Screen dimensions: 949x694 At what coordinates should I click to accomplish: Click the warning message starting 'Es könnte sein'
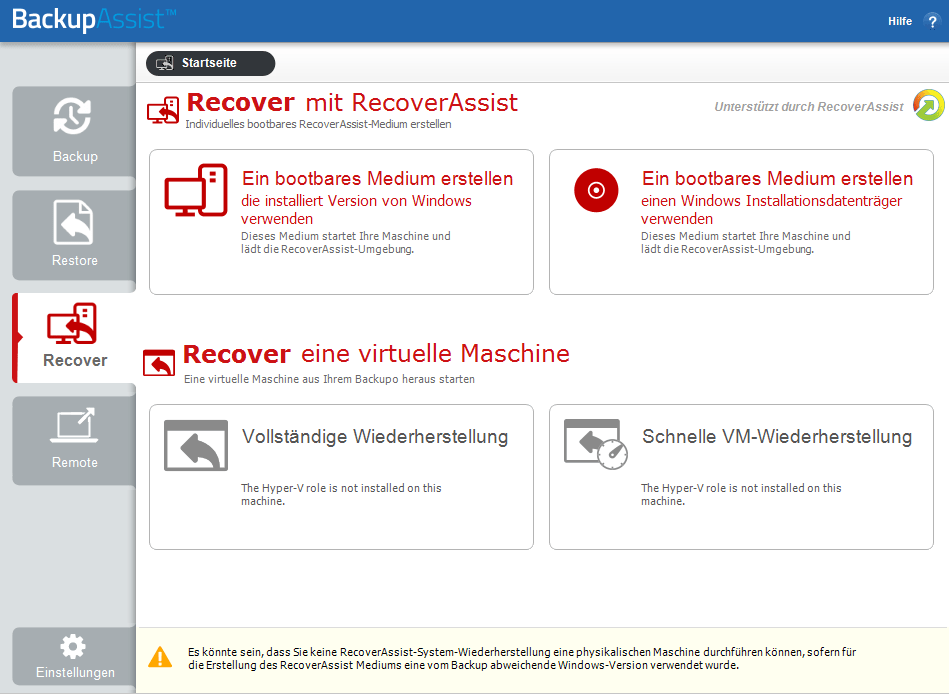click(522, 658)
